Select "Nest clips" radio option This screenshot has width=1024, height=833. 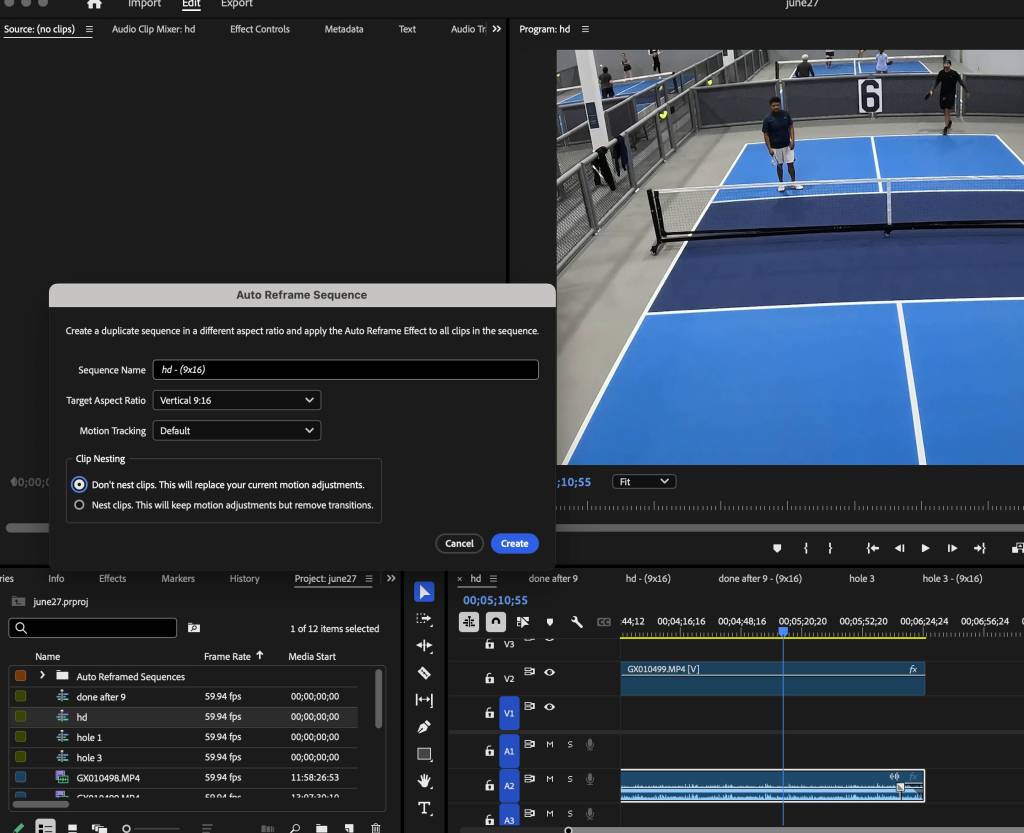click(x=79, y=505)
